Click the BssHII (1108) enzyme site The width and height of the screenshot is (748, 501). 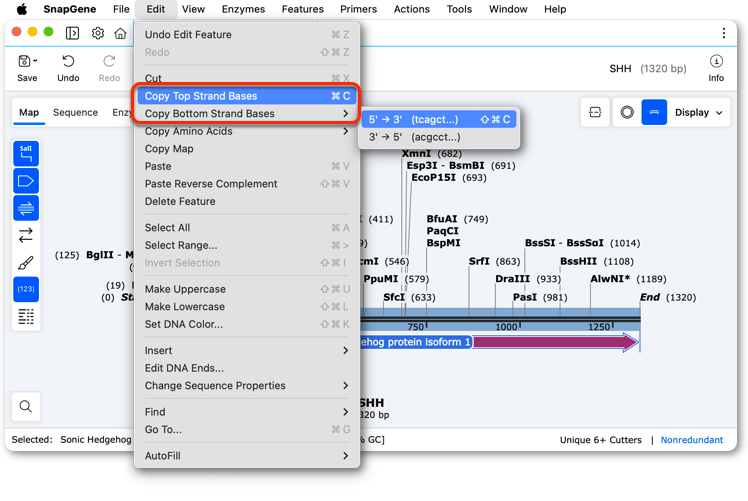(597, 261)
